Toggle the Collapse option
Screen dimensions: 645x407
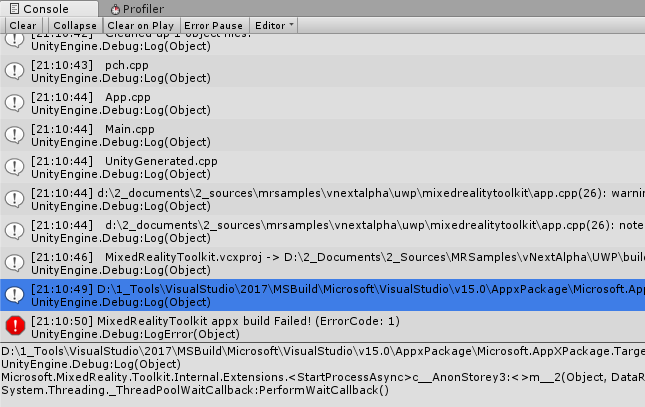click(75, 26)
